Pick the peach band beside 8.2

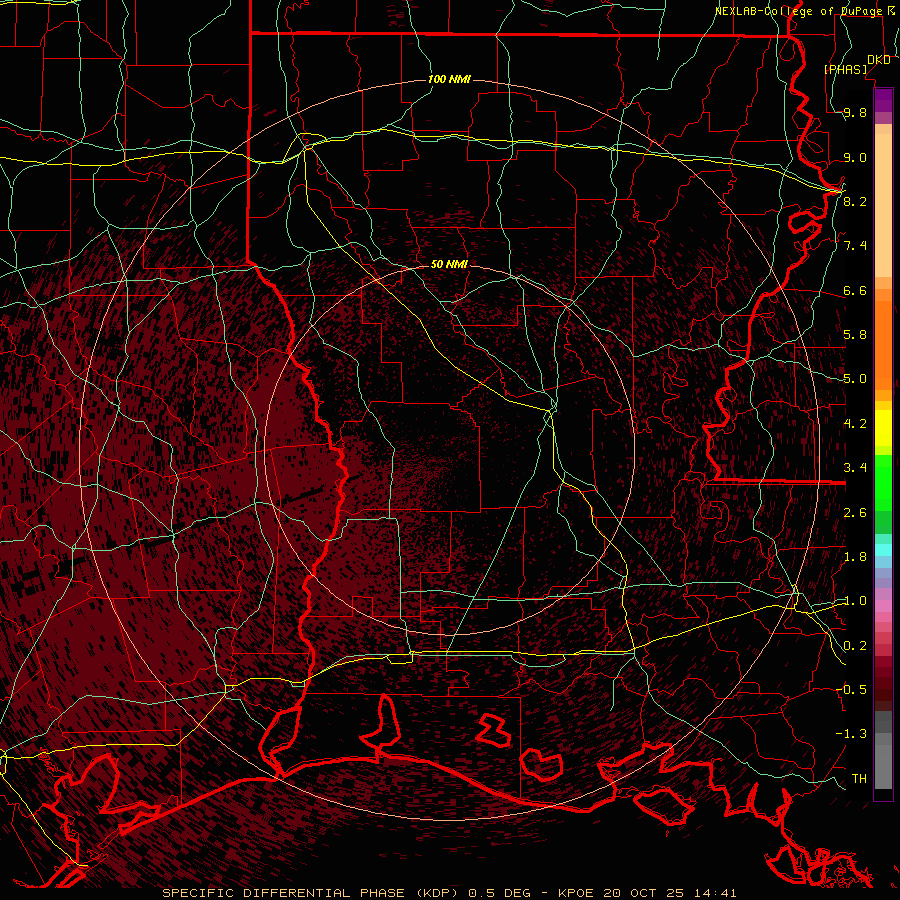point(883,205)
